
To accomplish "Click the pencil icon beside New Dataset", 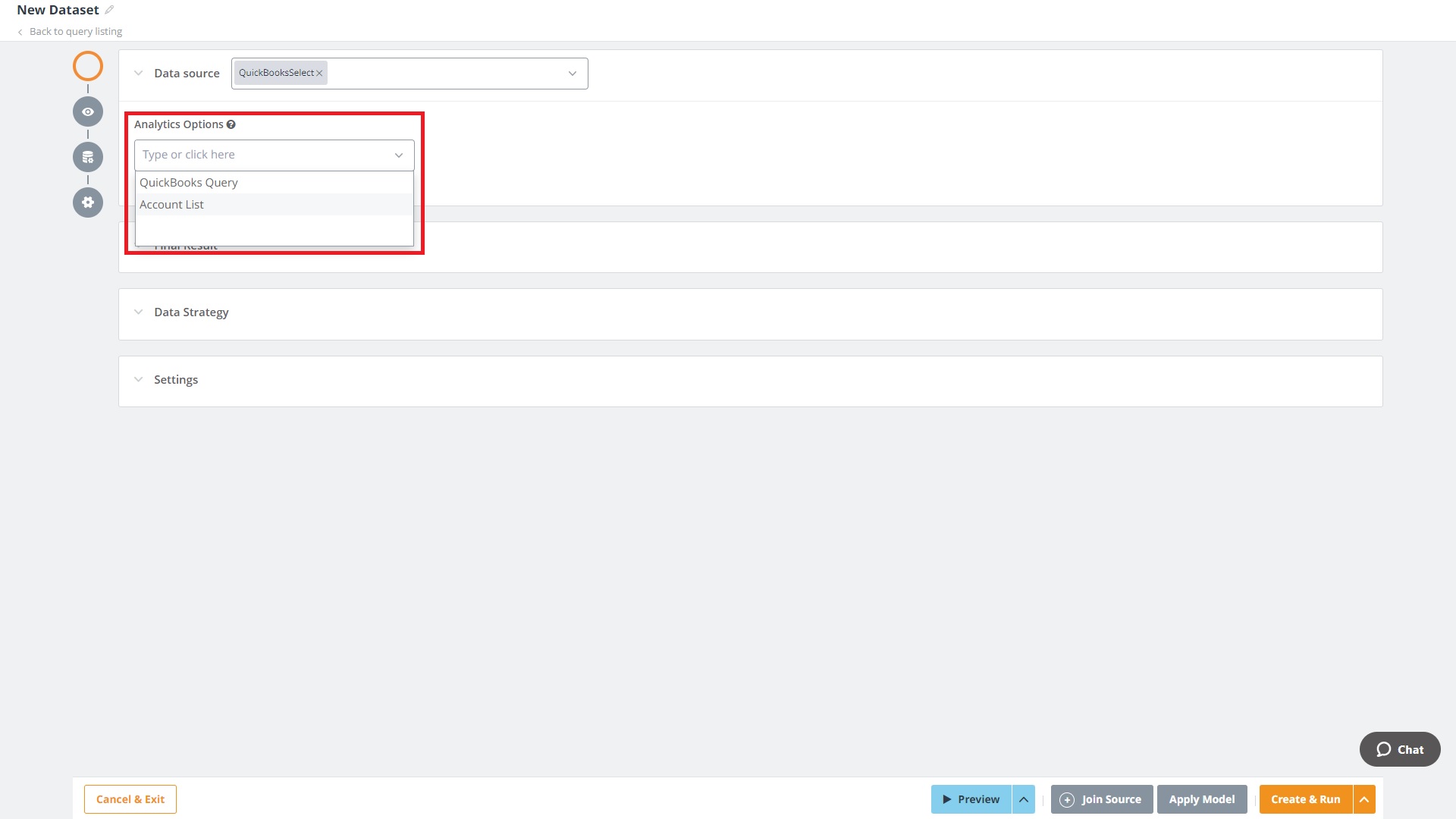I will coord(109,10).
